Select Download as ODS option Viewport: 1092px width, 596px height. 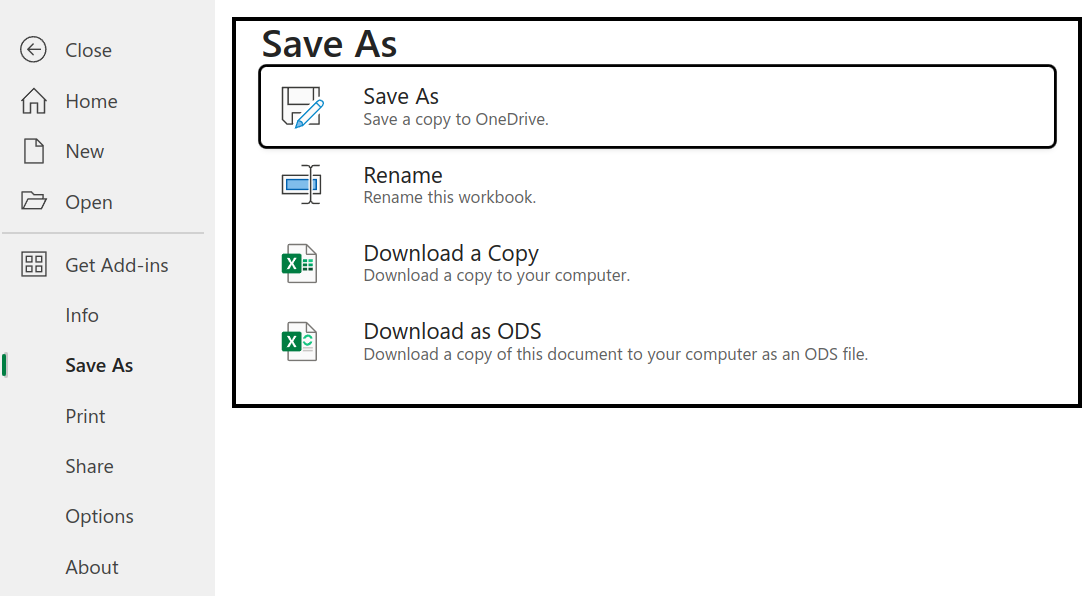455,330
